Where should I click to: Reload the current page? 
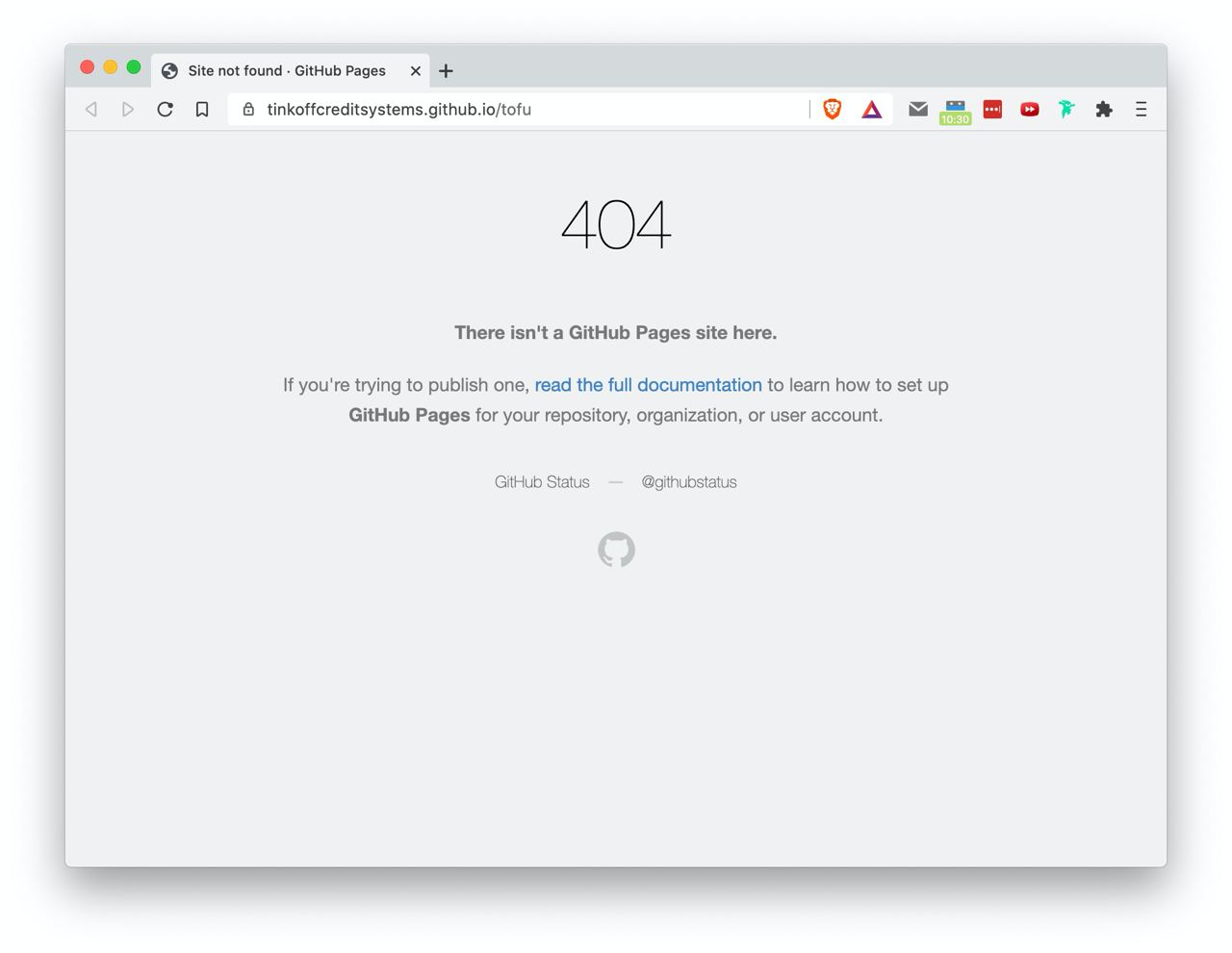coord(165,110)
